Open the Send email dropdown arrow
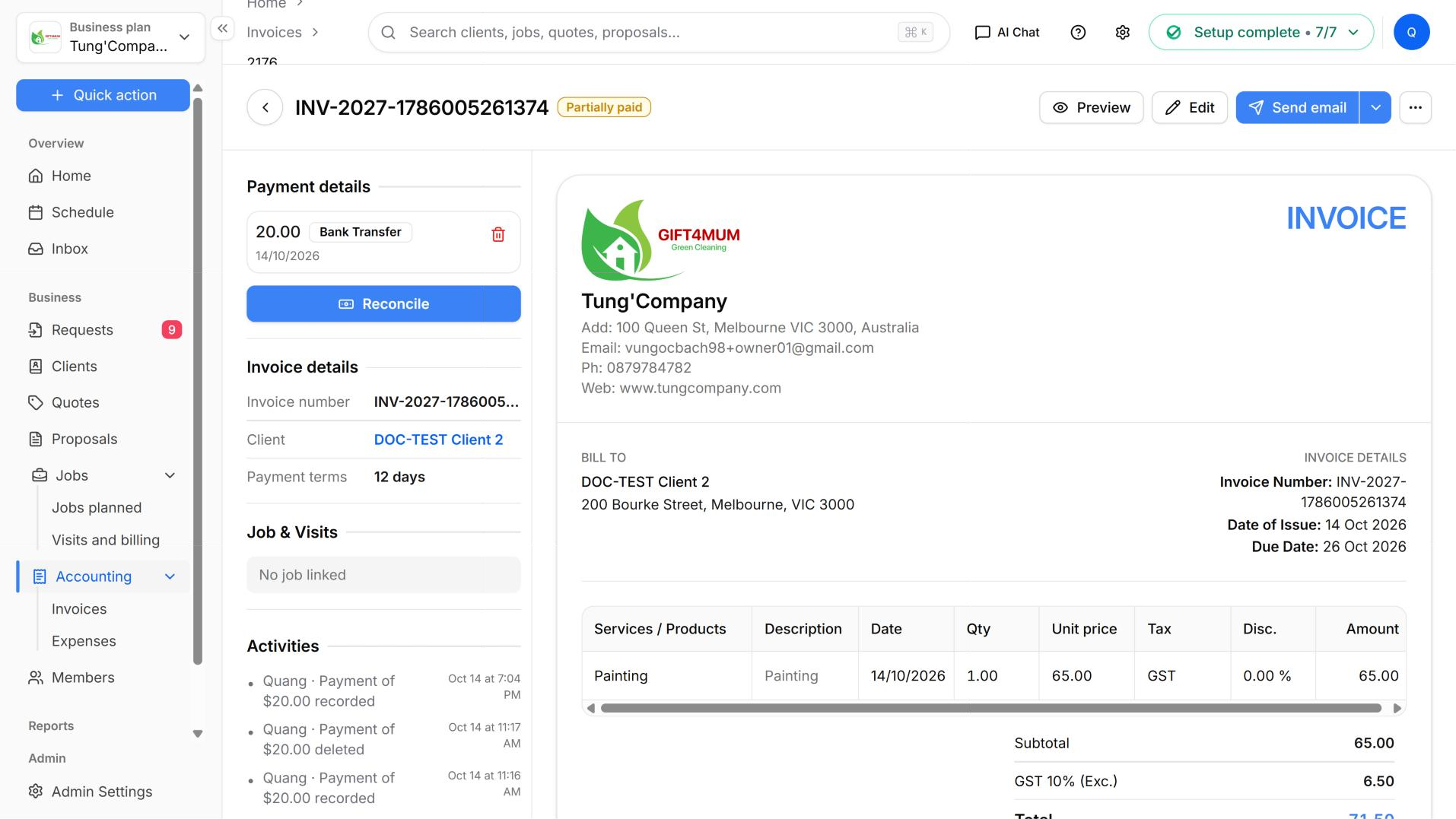This screenshot has height=819, width=1456. 1375,107
